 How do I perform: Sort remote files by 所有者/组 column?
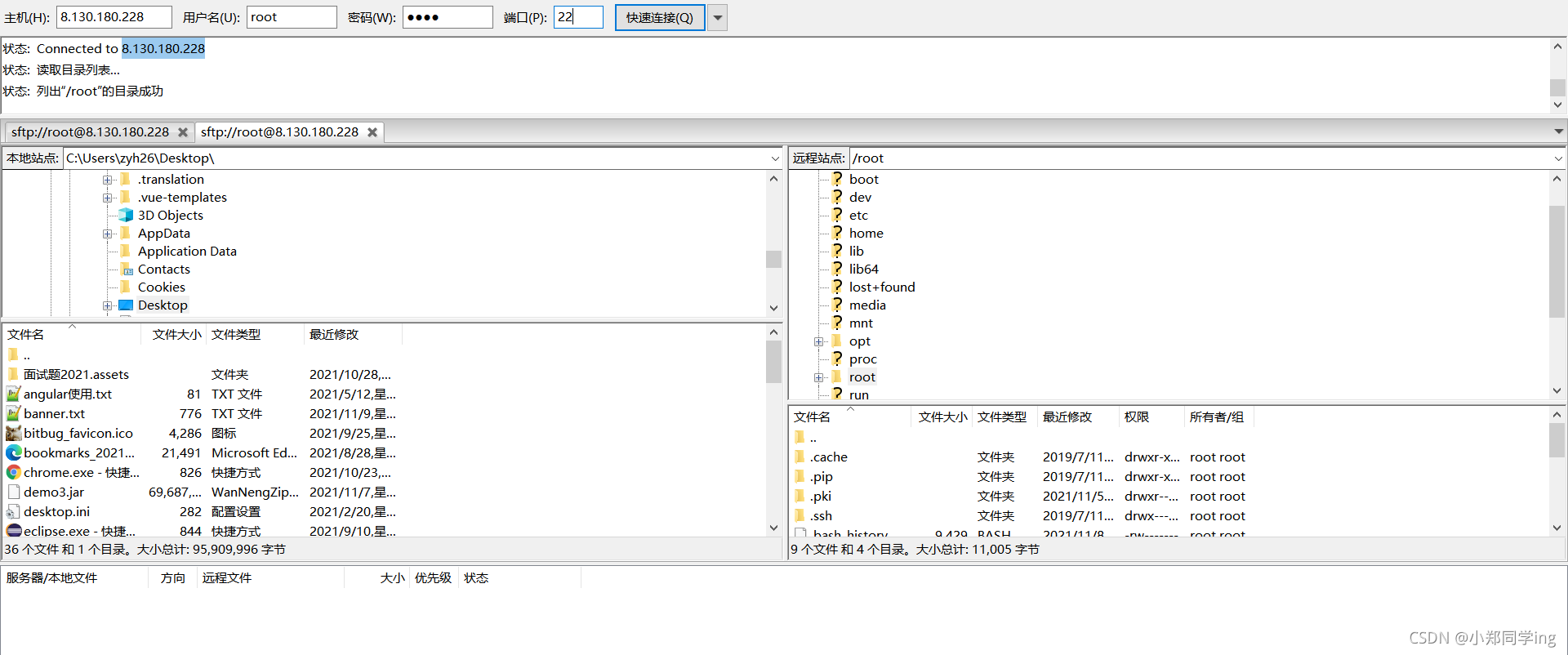1218,417
